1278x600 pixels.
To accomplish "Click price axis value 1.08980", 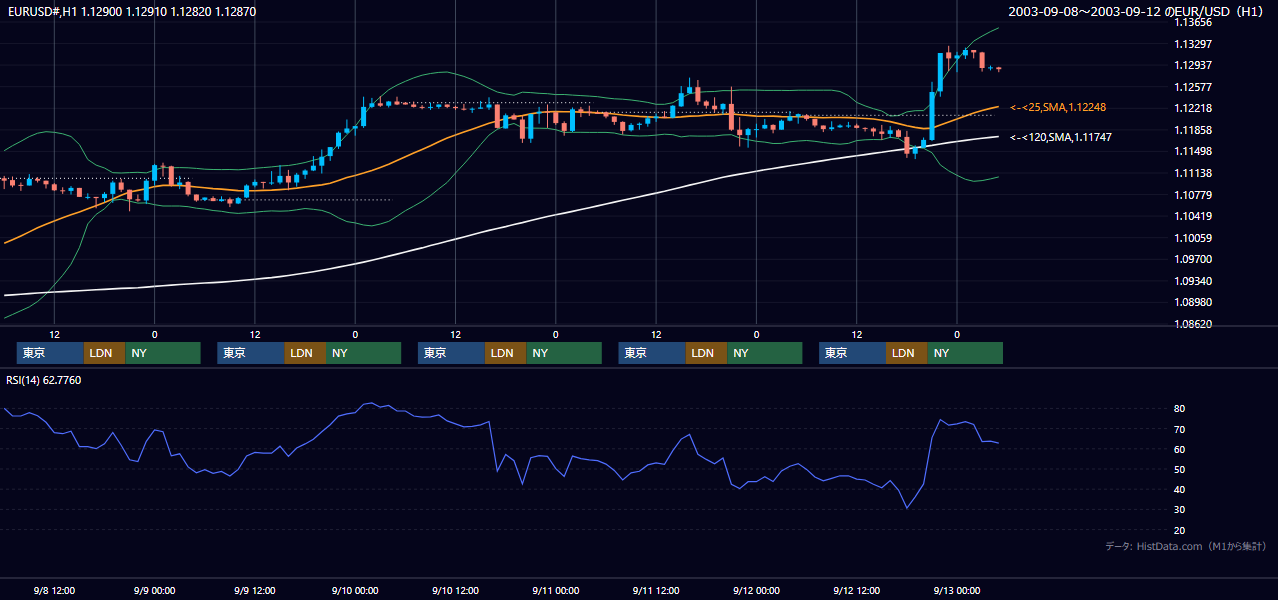I will pyautogui.click(x=1195, y=302).
